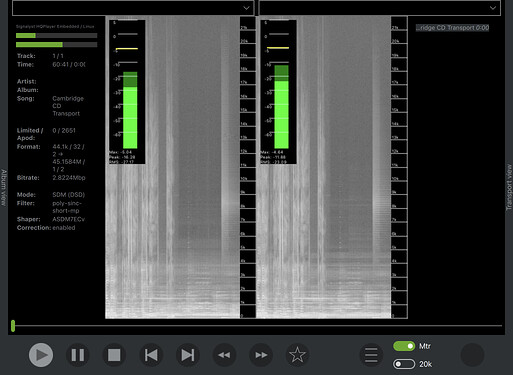Toggle the Mtr meter switch off
Image resolution: width=513 pixels, height=375 pixels.
click(404, 346)
